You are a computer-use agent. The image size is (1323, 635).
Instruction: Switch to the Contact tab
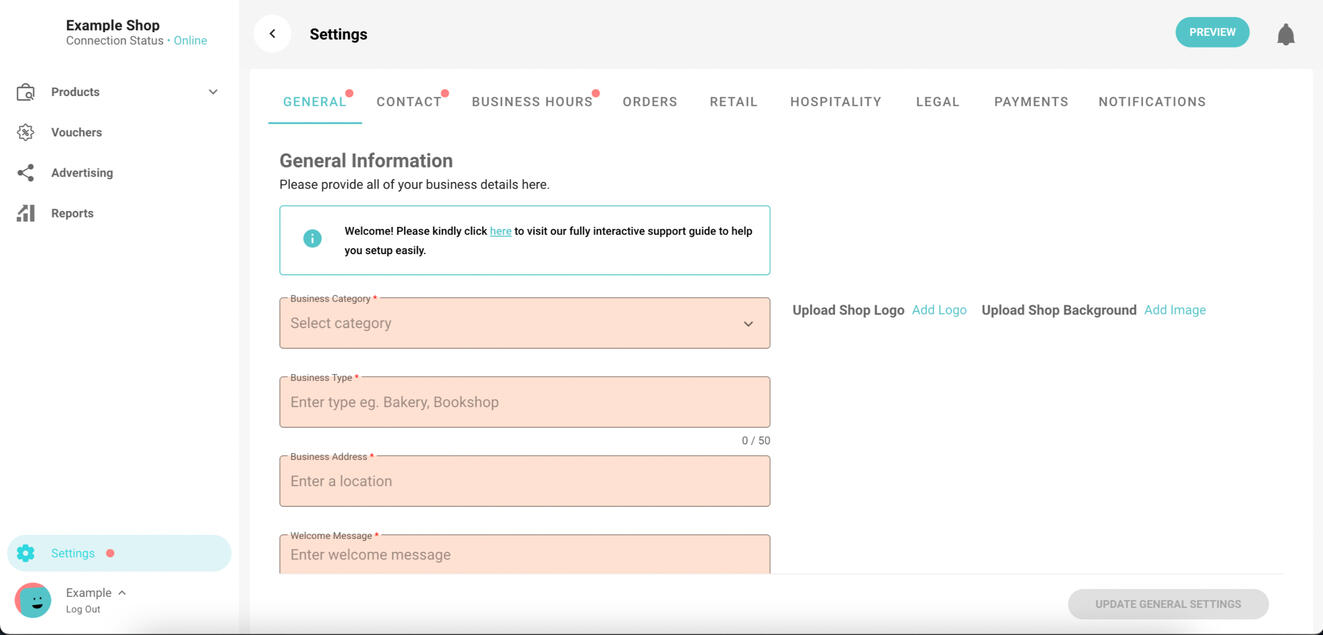coord(408,102)
